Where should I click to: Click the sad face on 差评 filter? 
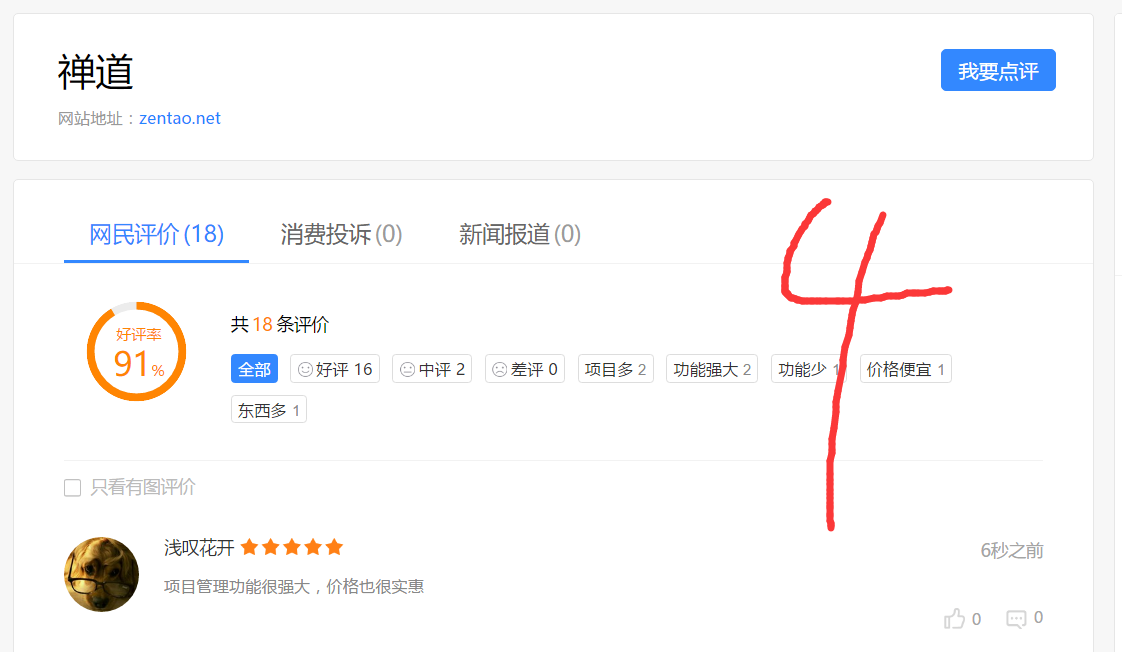[499, 370]
